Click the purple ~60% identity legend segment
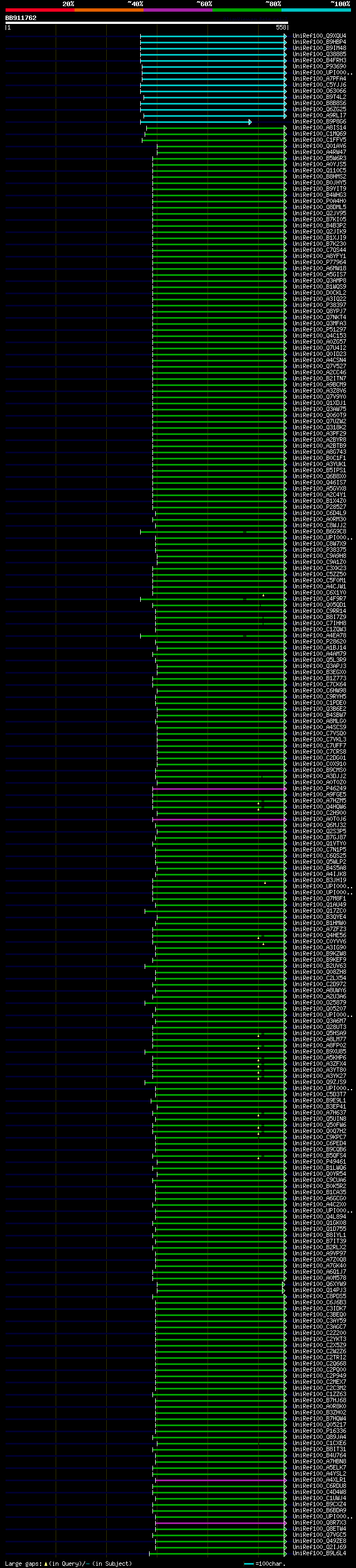Viewport: 356px width, 1568px height. pyautogui.click(x=177, y=10)
